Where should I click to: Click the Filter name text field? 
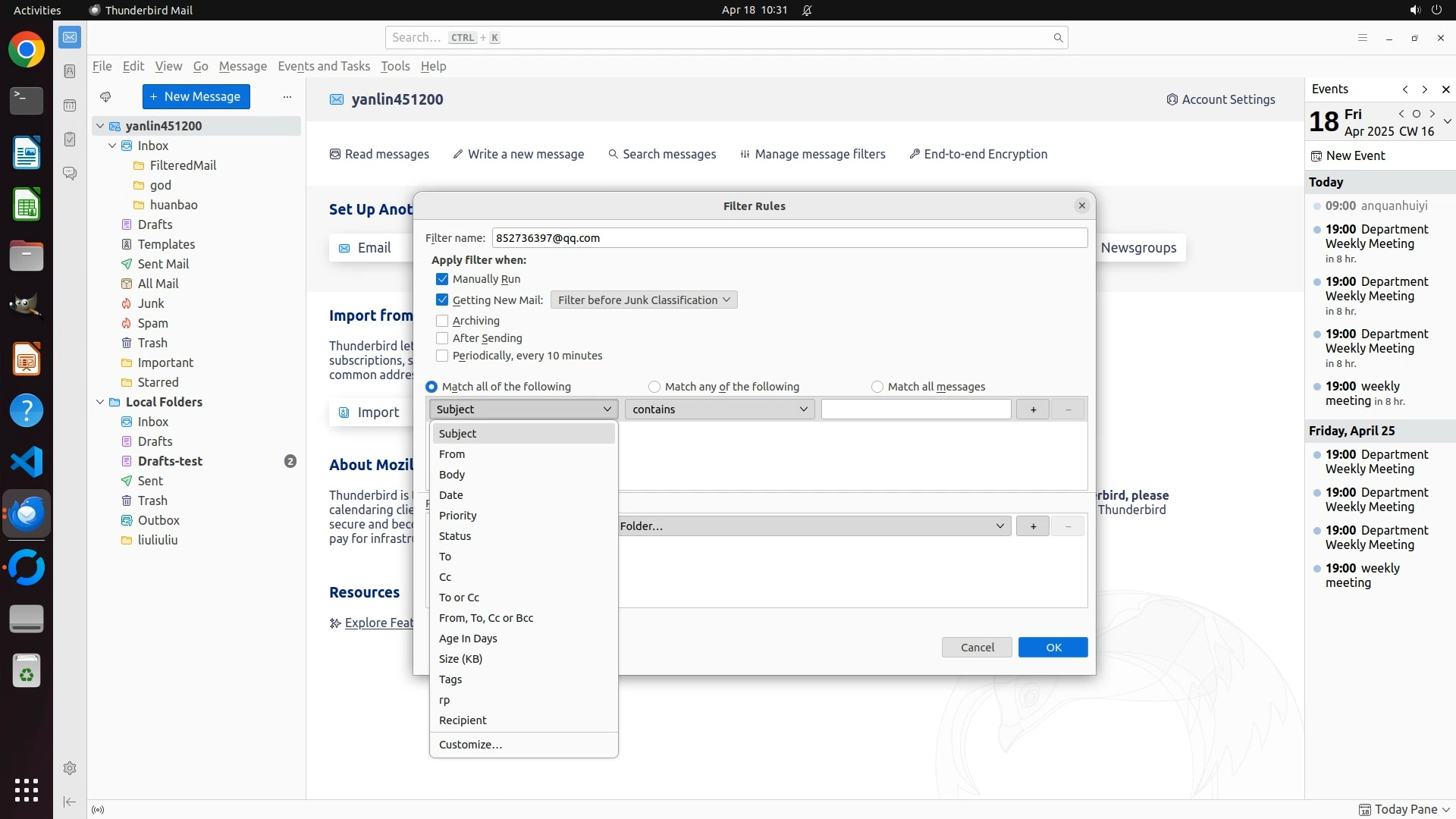point(789,238)
